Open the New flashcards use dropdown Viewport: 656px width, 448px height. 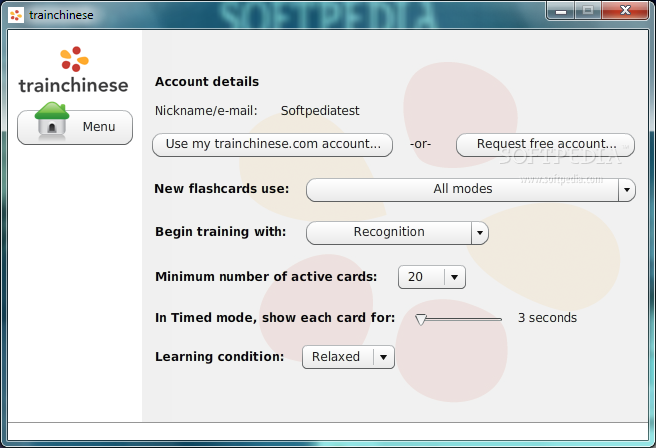pos(471,189)
